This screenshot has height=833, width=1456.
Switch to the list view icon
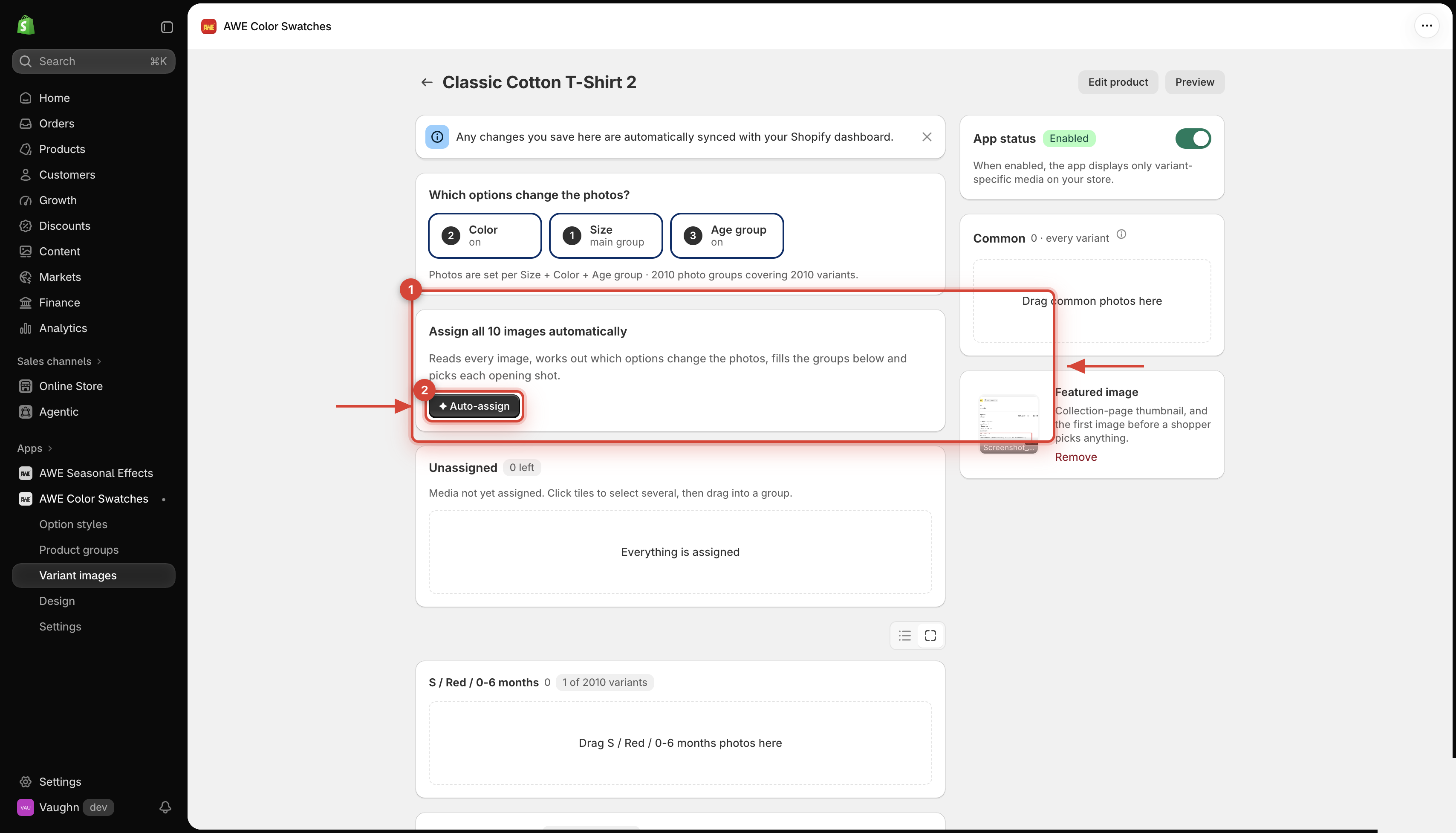click(905, 636)
